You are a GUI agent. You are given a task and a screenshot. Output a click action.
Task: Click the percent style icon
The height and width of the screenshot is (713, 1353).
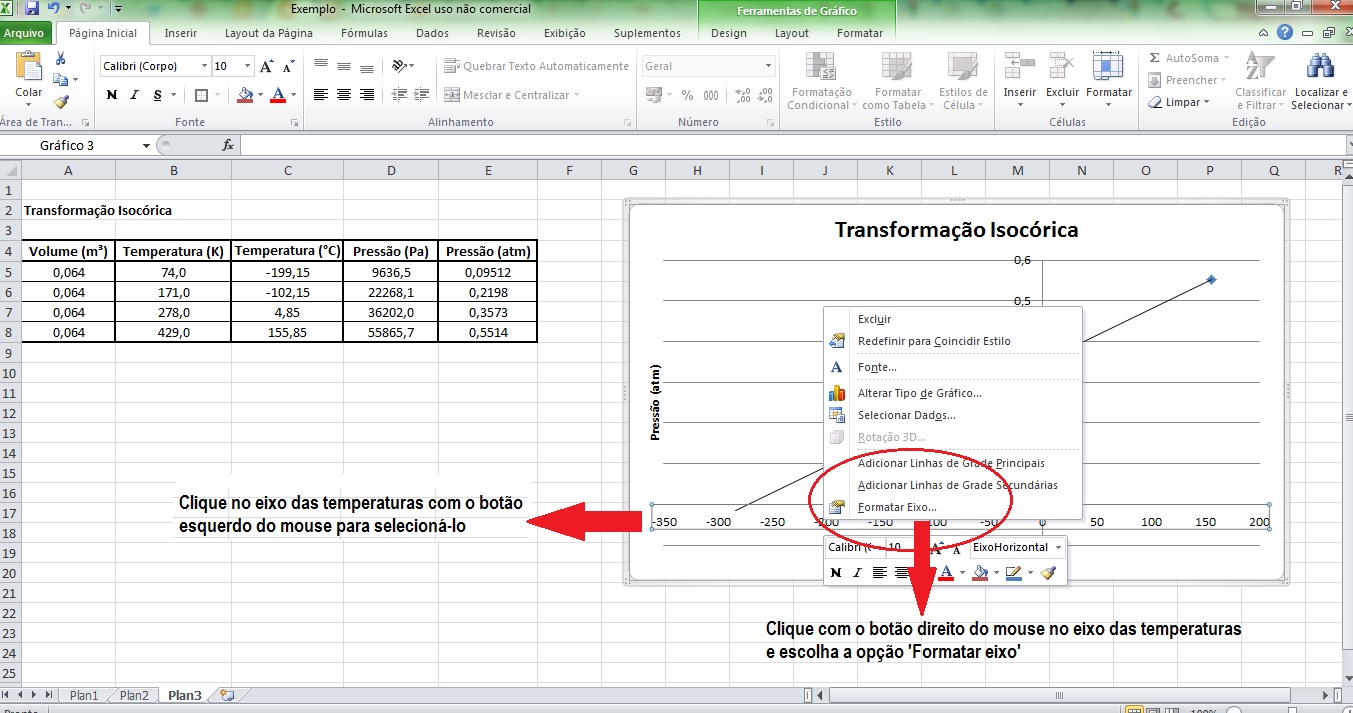tap(687, 95)
